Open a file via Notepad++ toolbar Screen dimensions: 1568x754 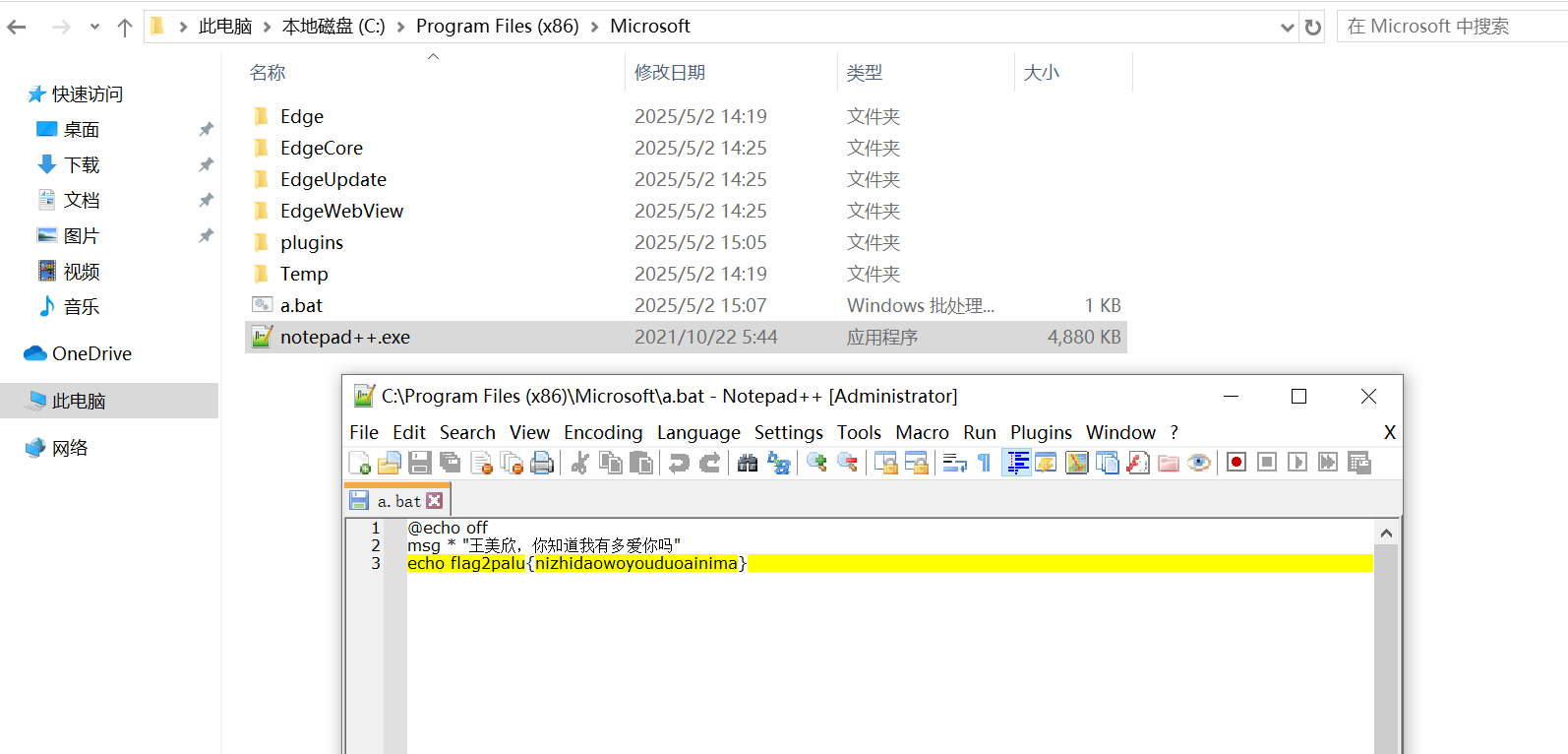tap(390, 463)
